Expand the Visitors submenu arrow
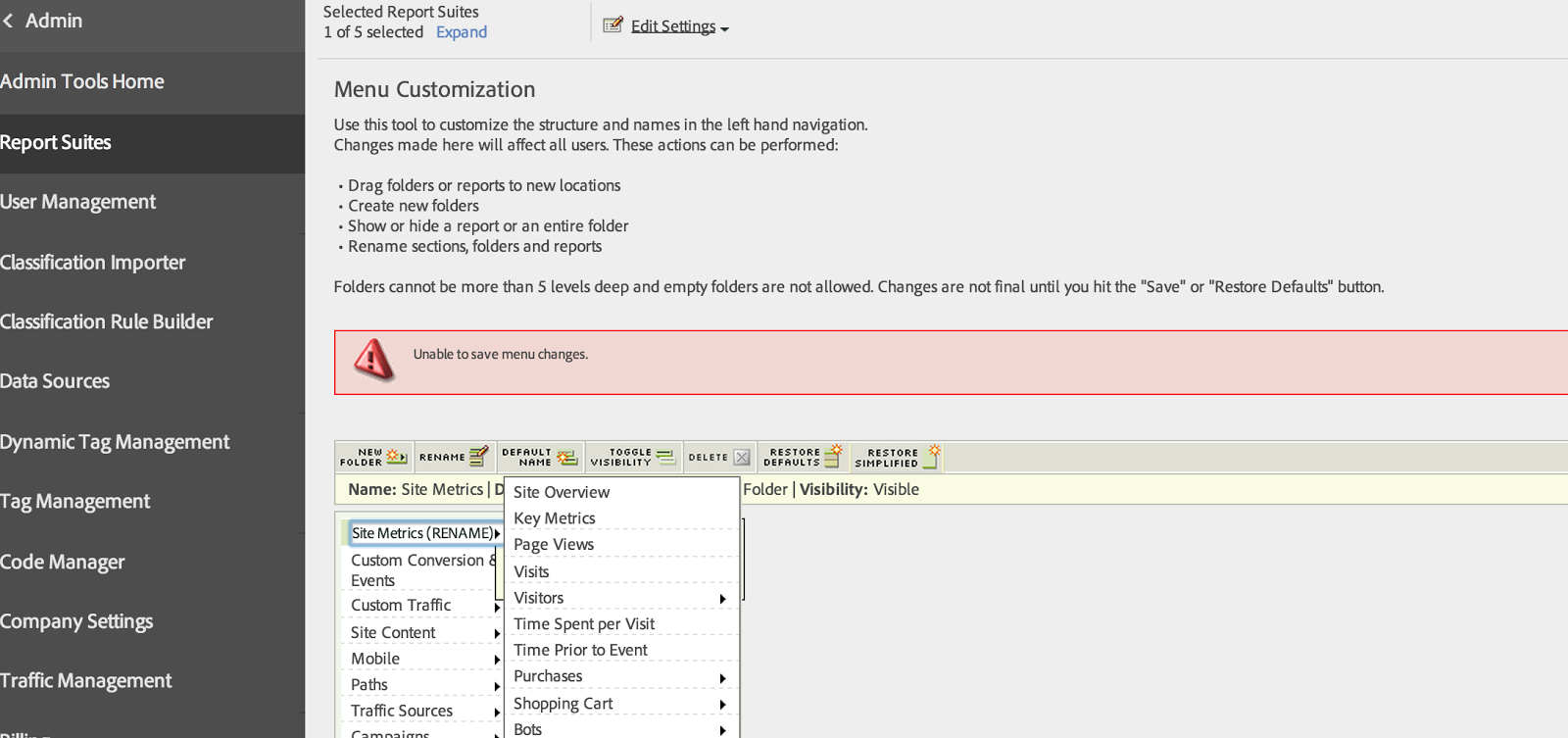1568x738 pixels. point(722,599)
